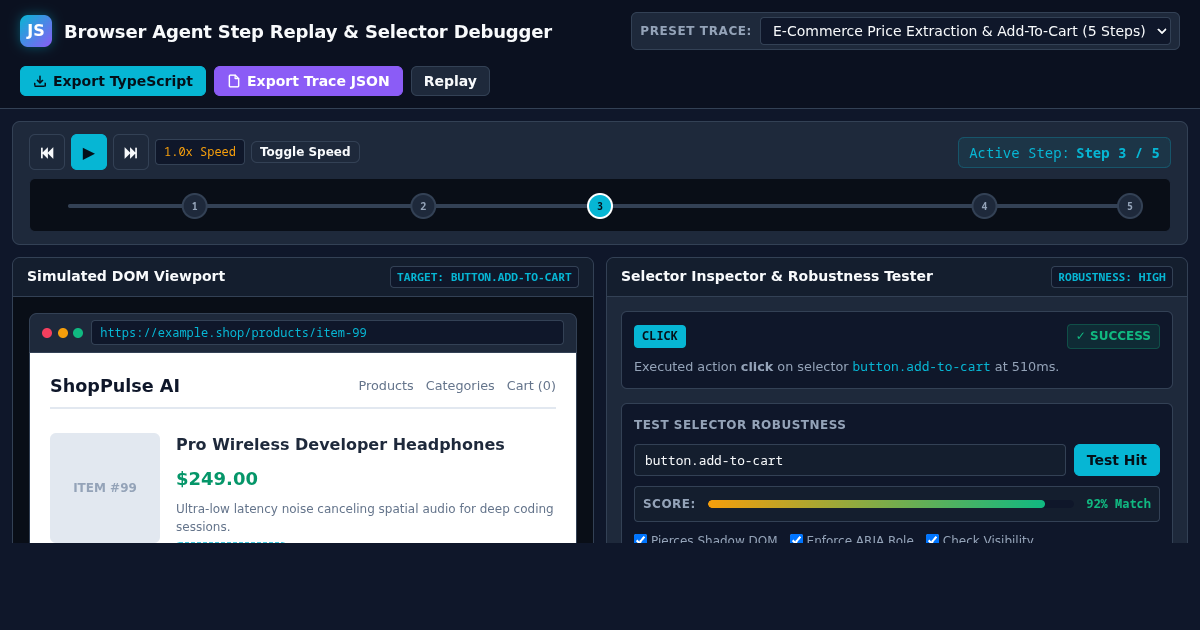Viewport: 1200px width, 630px height.
Task: Click the 92% Match score value
Action: [1118, 504]
